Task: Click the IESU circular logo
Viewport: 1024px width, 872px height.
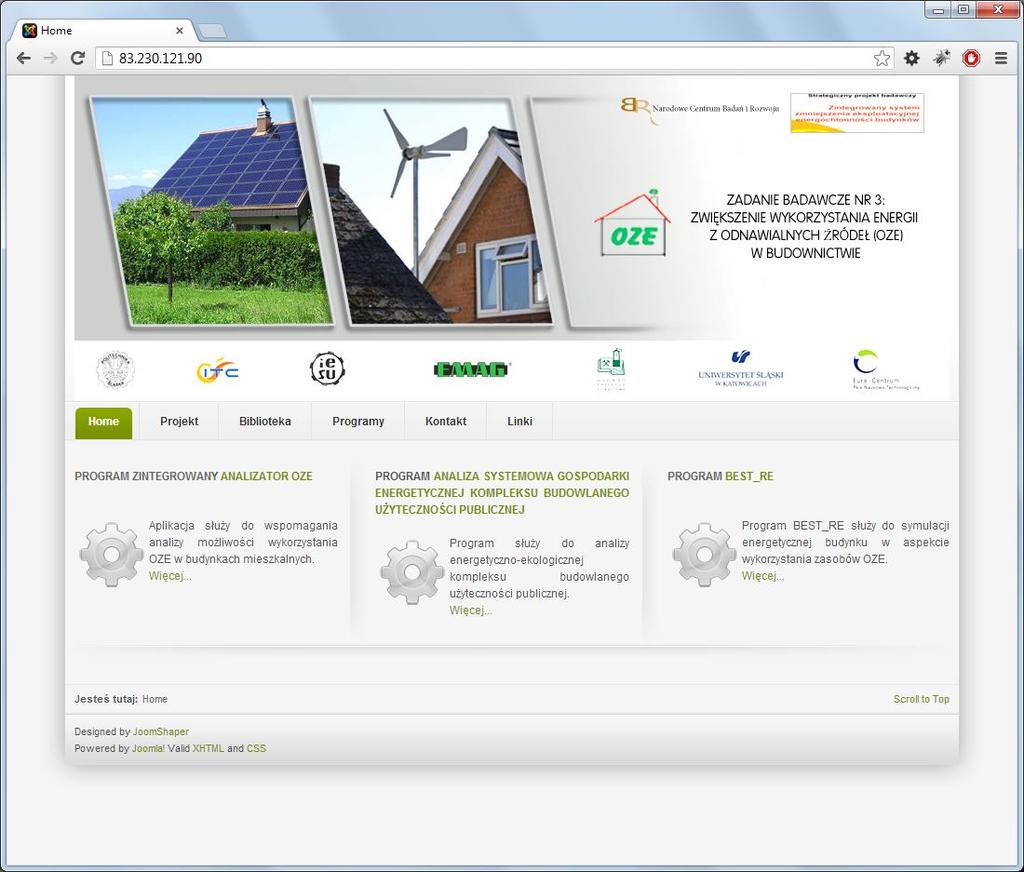Action: click(327, 368)
